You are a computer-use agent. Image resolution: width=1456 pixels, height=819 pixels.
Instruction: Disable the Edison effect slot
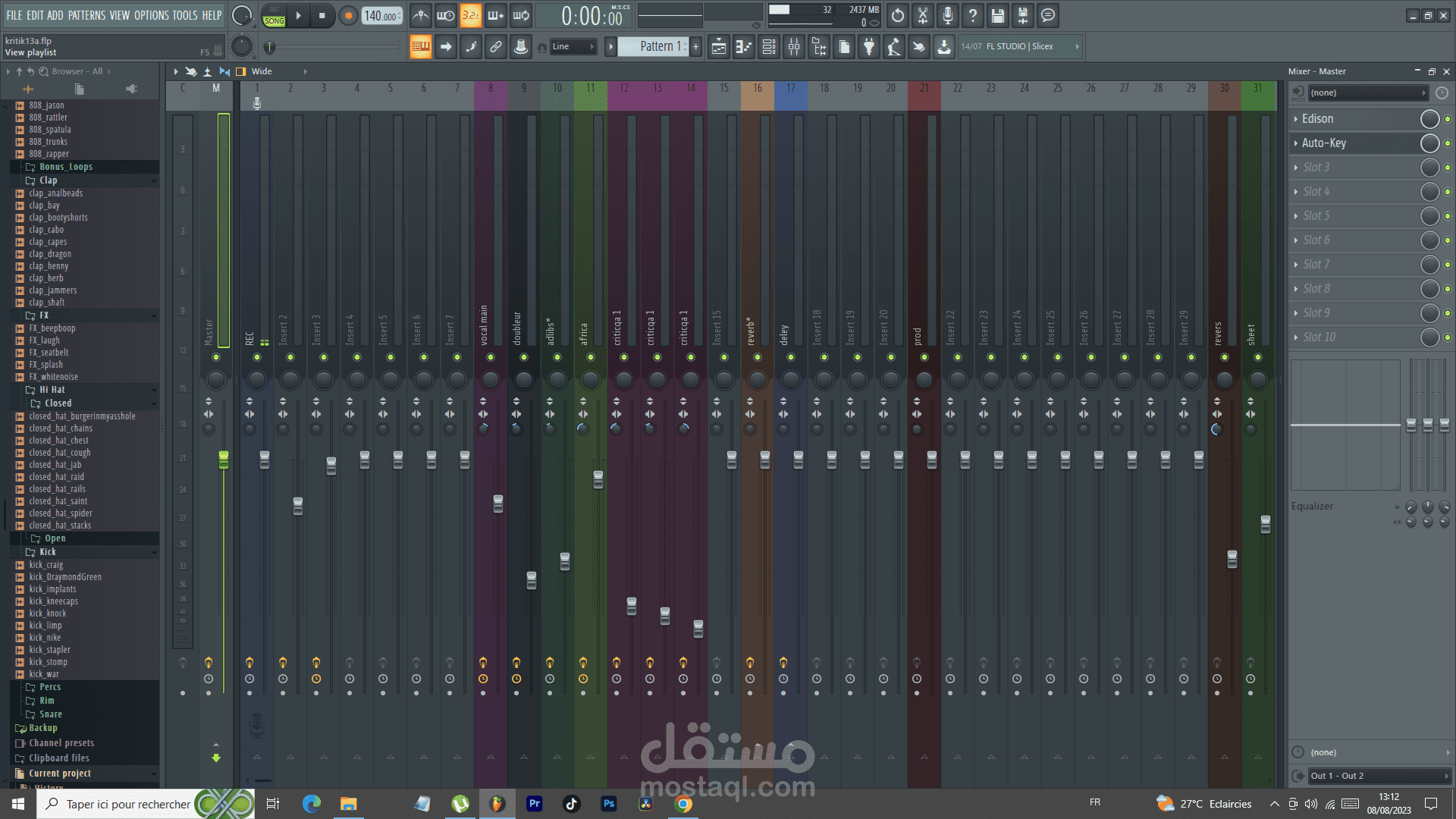pyautogui.click(x=1447, y=119)
